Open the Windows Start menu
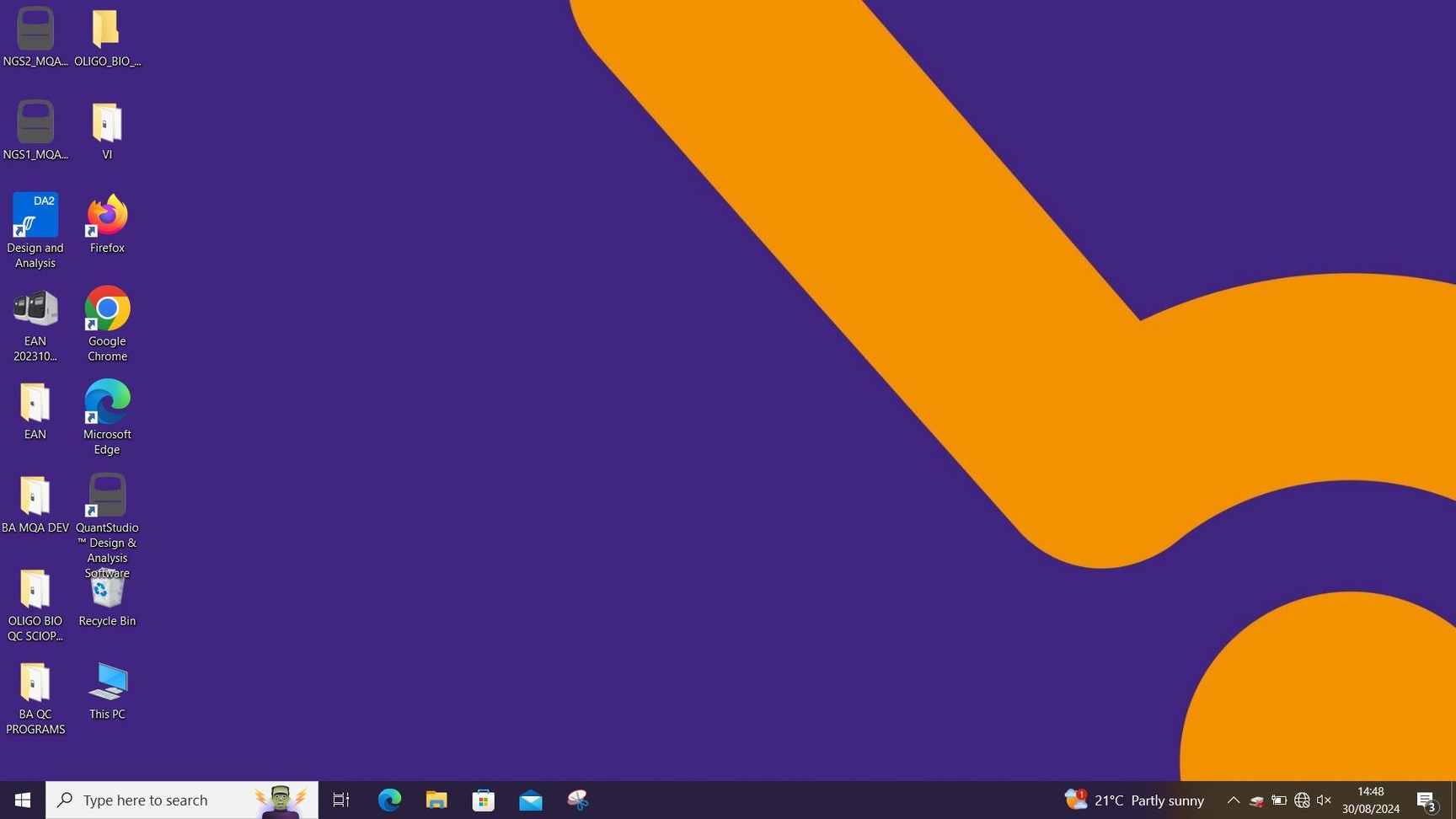Viewport: 1456px width, 819px height. [x=23, y=800]
